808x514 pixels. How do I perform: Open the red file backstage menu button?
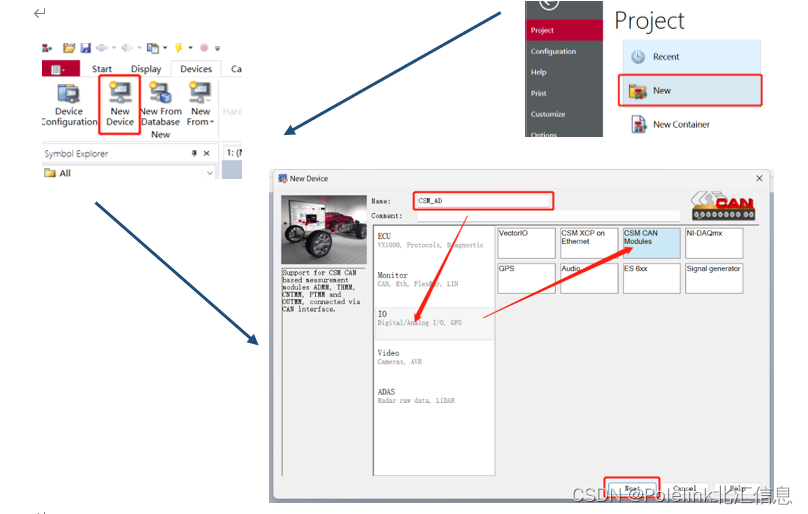pos(61,69)
